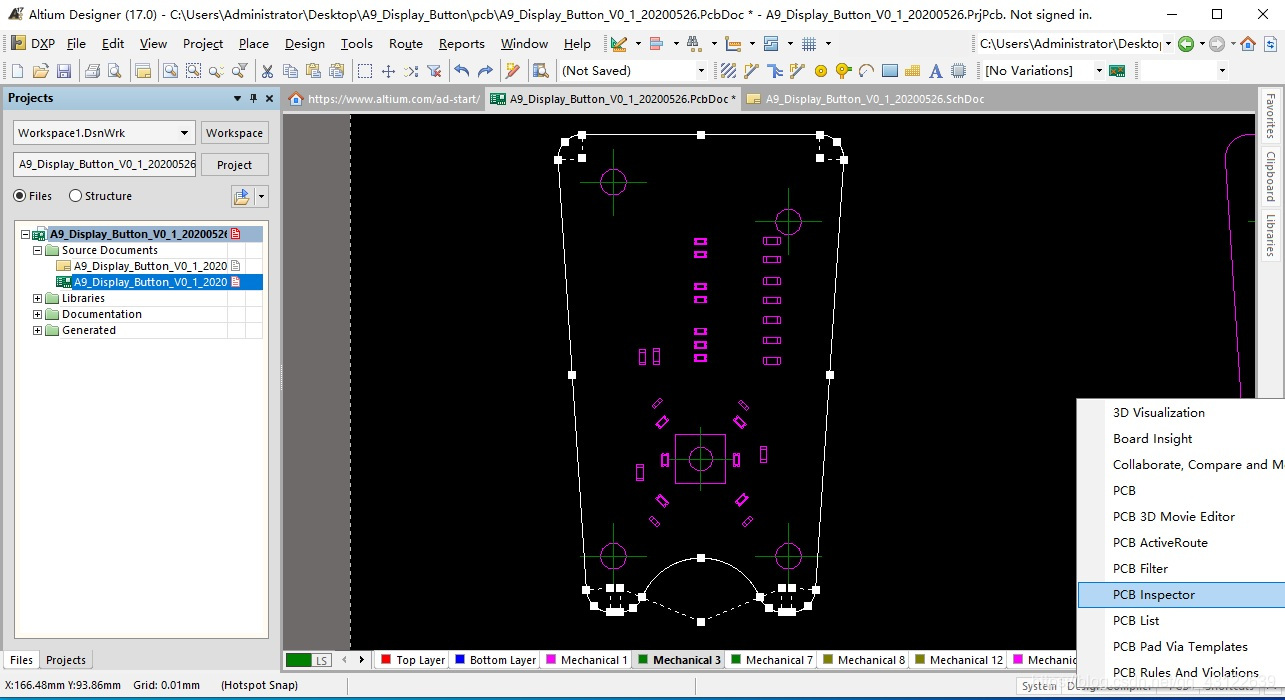
Task: Toggle visibility of the Top Layer tab
Action: [418, 660]
